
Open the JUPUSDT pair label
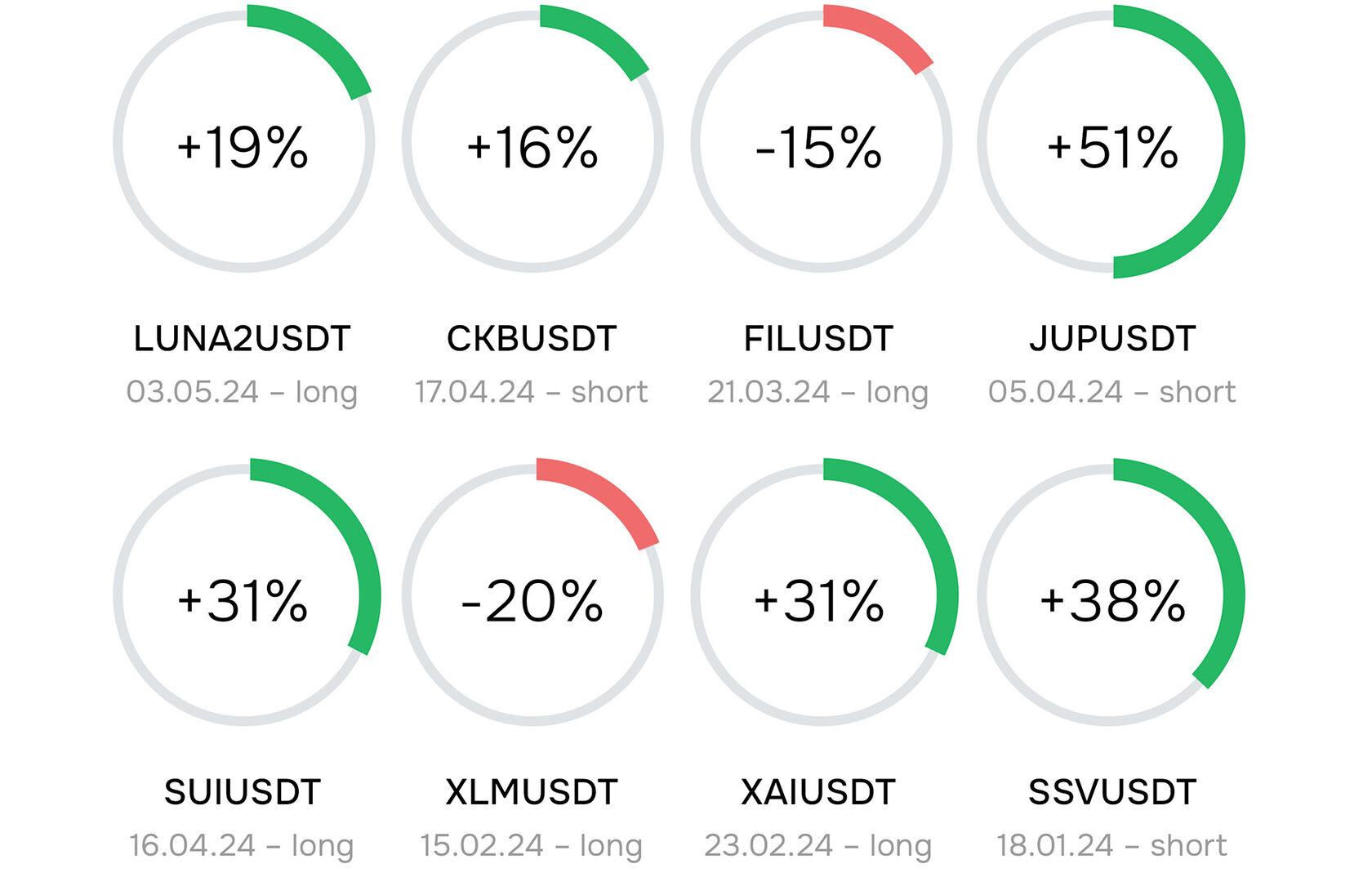tap(1112, 338)
